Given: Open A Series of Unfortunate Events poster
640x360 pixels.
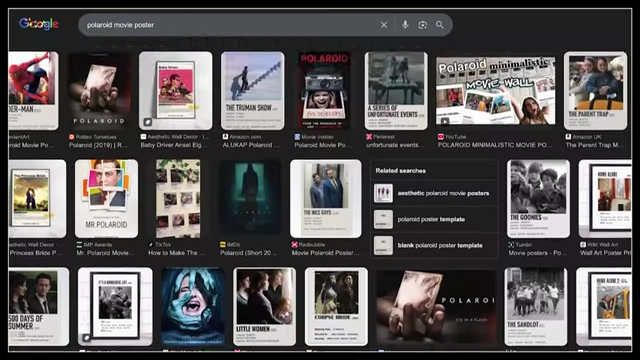Looking at the screenshot, I should [396, 91].
